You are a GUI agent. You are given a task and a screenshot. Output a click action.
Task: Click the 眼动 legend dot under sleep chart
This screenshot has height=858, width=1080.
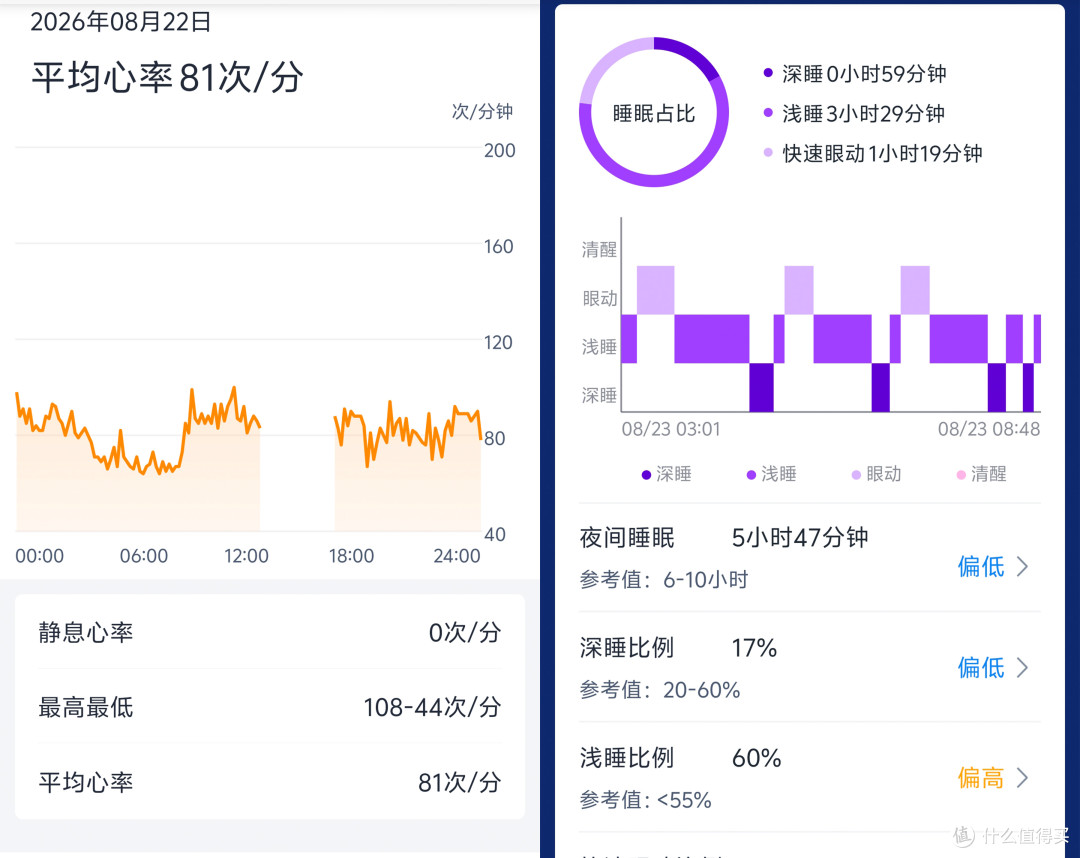coord(856,474)
